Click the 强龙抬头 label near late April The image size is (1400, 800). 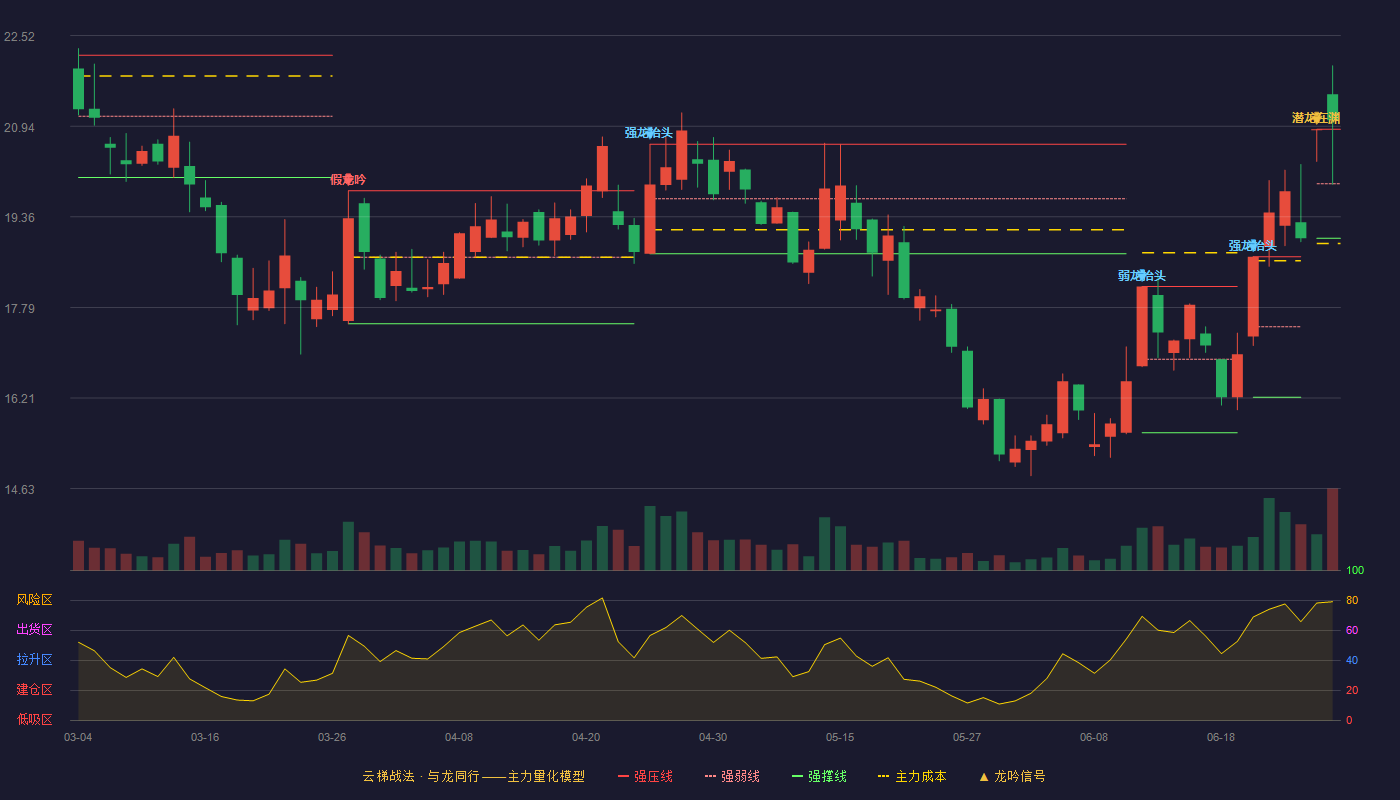point(649,132)
